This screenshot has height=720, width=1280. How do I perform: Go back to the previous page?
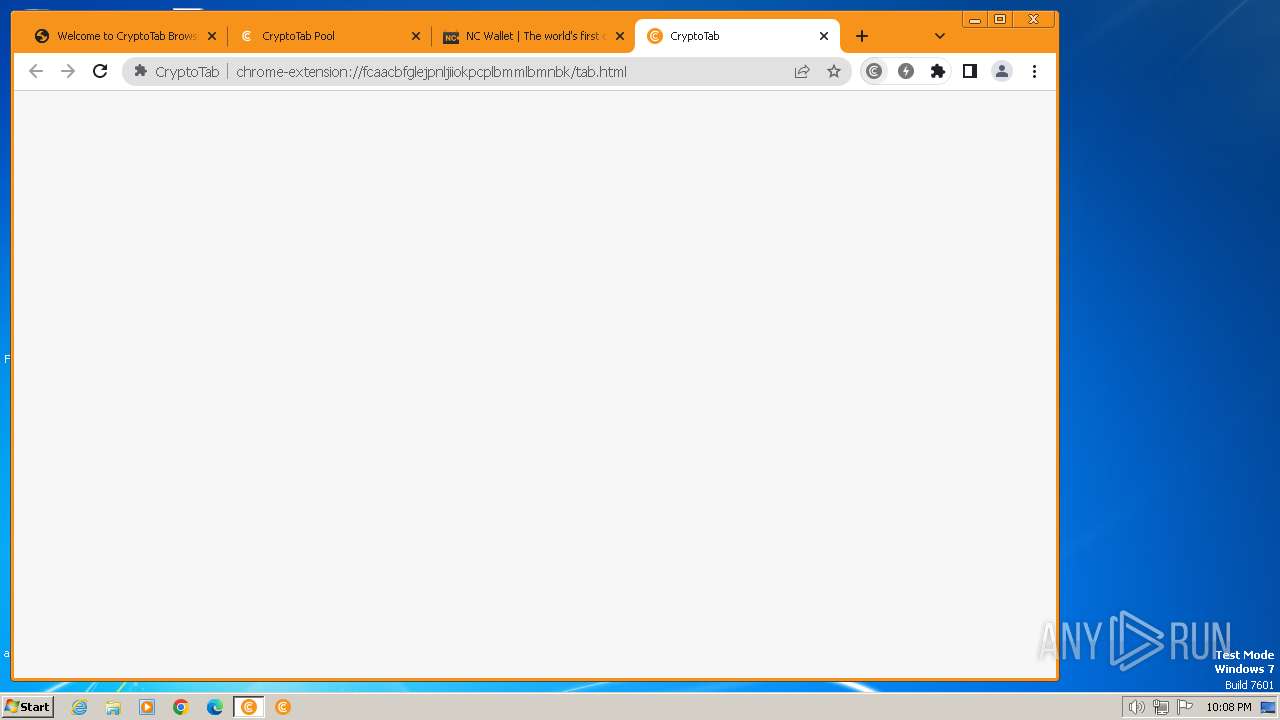tap(36, 71)
